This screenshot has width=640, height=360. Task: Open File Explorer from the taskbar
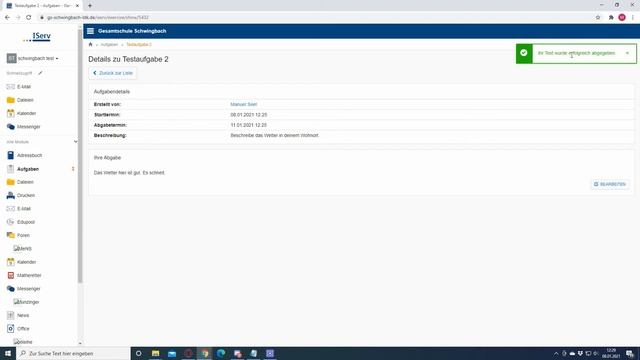pyautogui.click(x=156, y=353)
